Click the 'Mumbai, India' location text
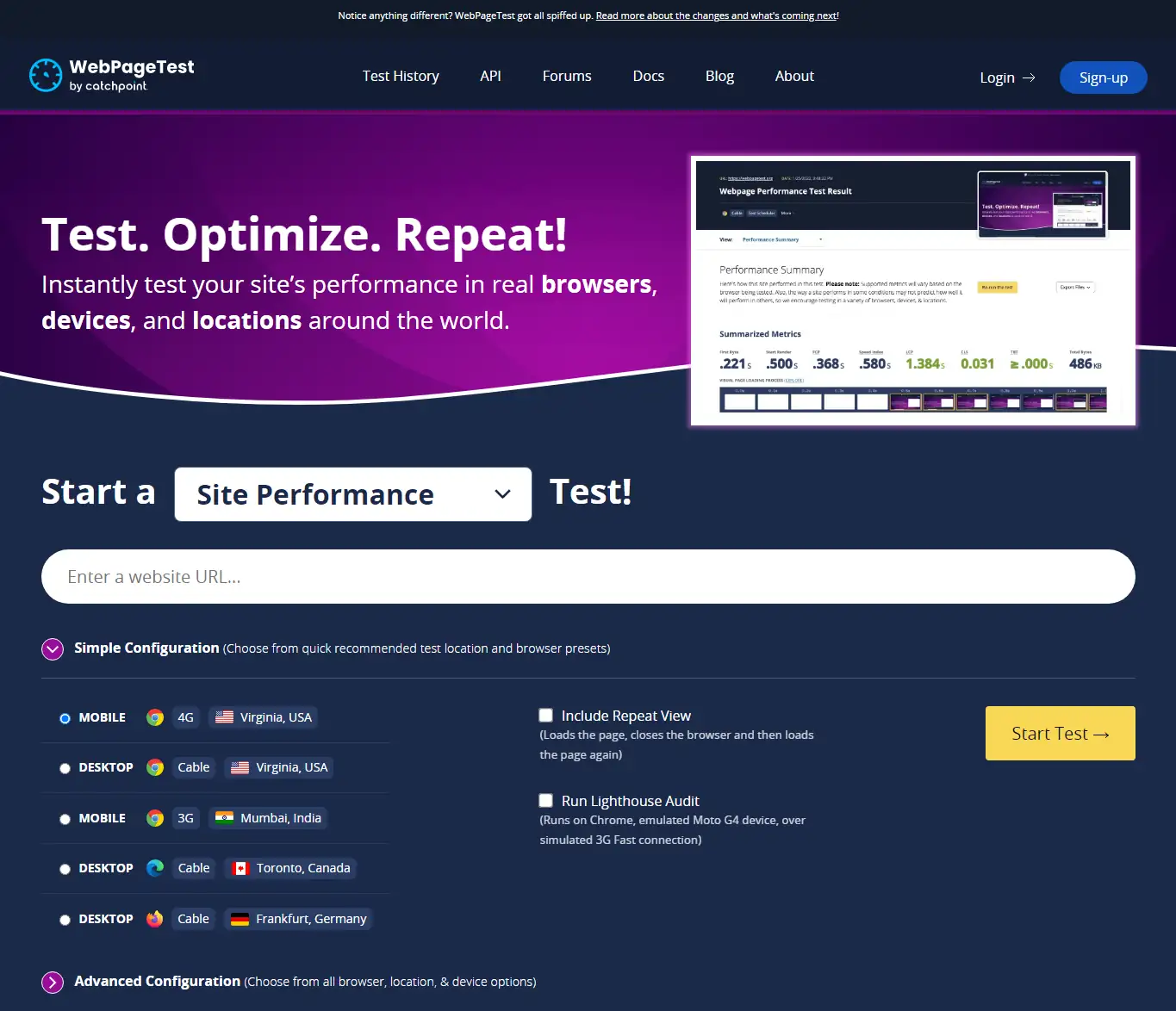The width and height of the screenshot is (1176, 1011). 281,818
